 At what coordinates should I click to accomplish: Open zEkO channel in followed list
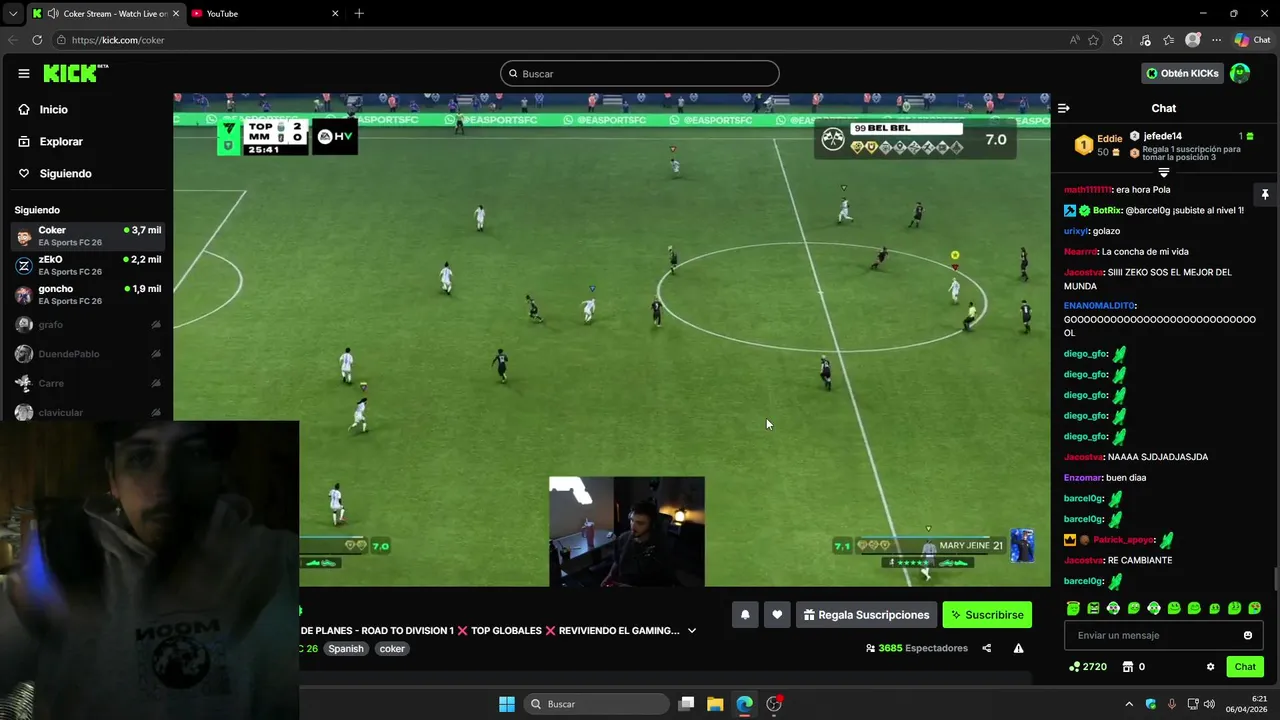coord(88,265)
